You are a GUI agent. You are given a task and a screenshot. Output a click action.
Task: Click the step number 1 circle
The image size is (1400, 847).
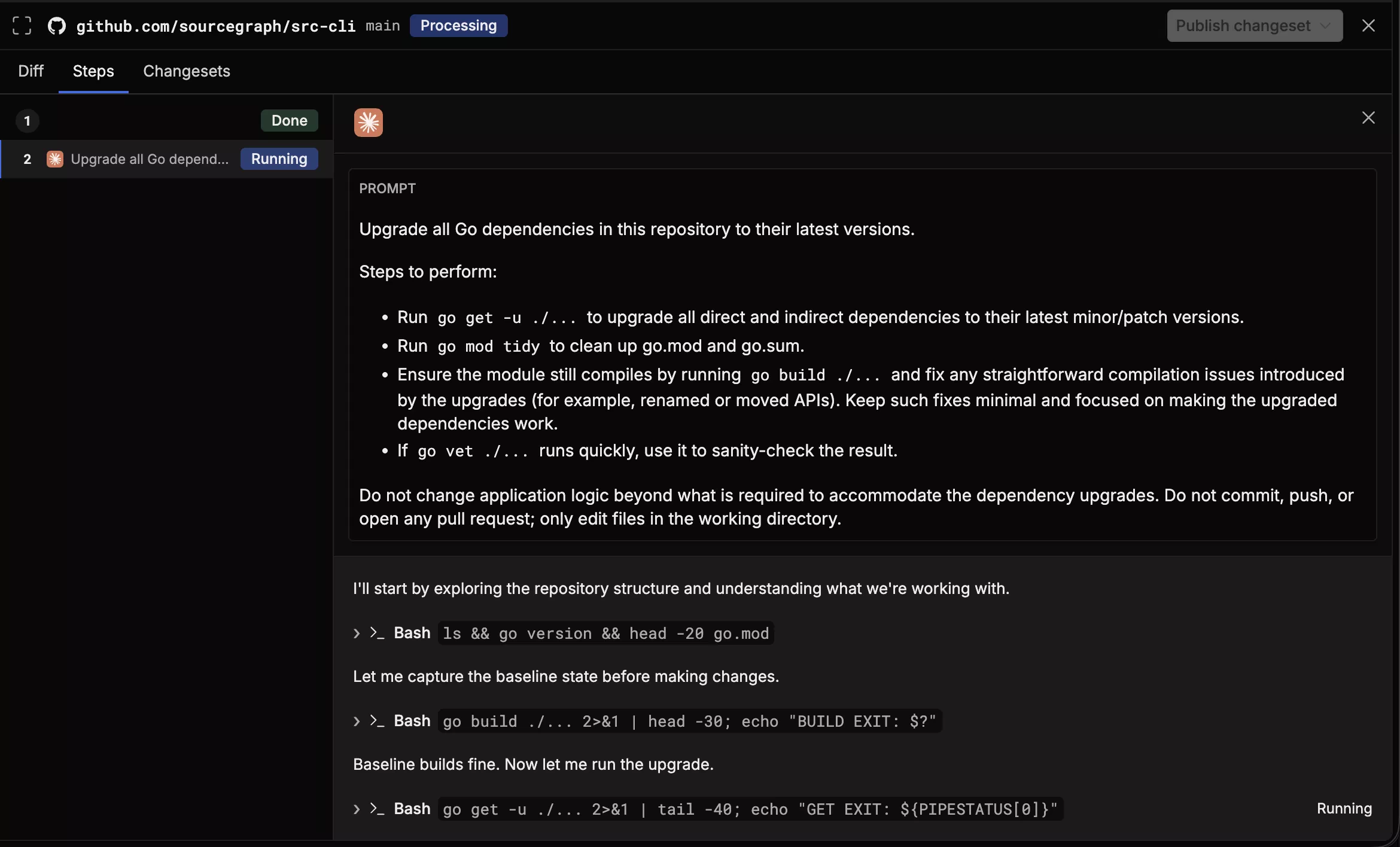[x=28, y=121]
